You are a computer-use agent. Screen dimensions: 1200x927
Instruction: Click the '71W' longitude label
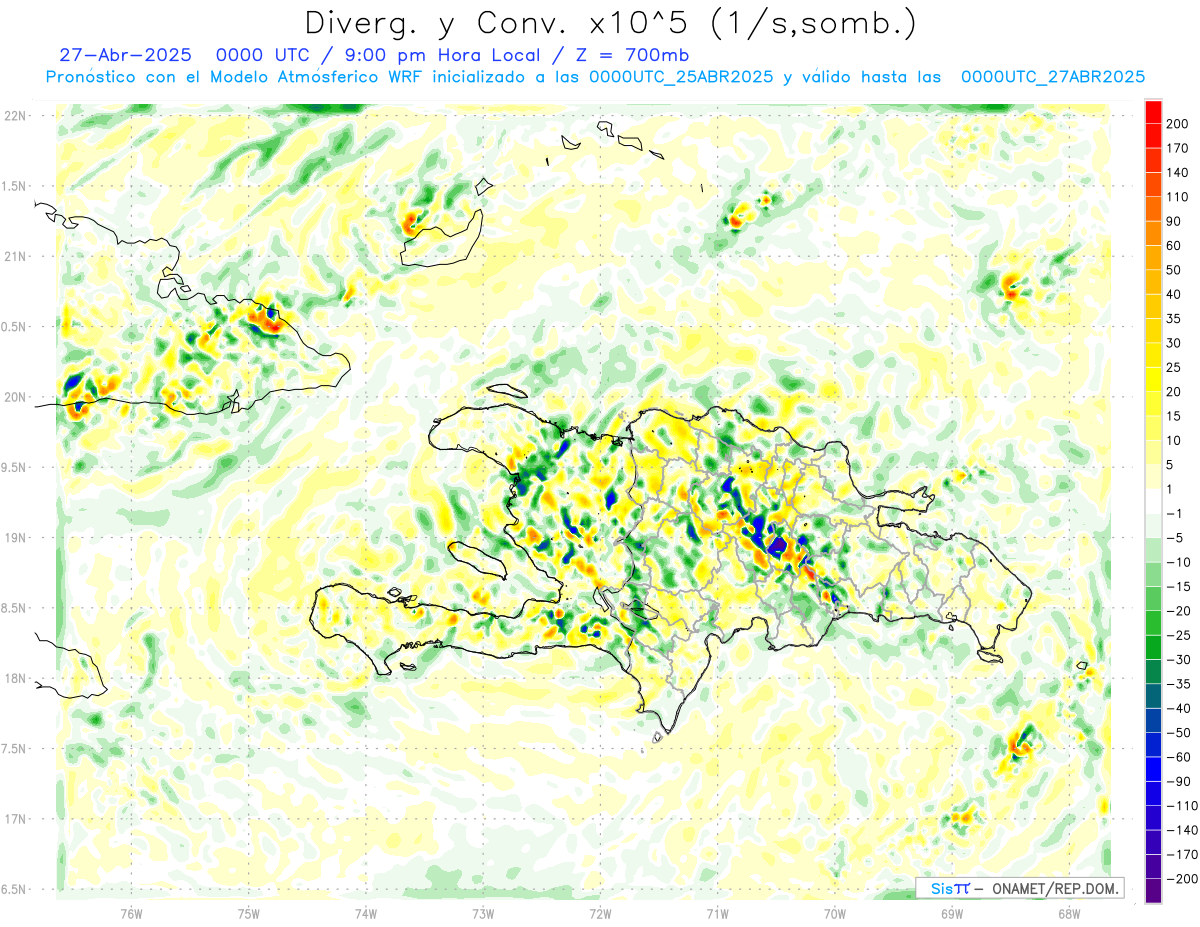[x=717, y=912]
